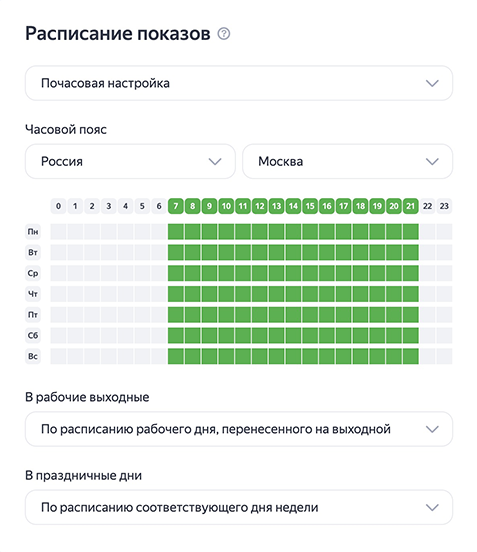Enable Friday 3 o'clock cell
This screenshot has width=477, height=552.
[109, 315]
